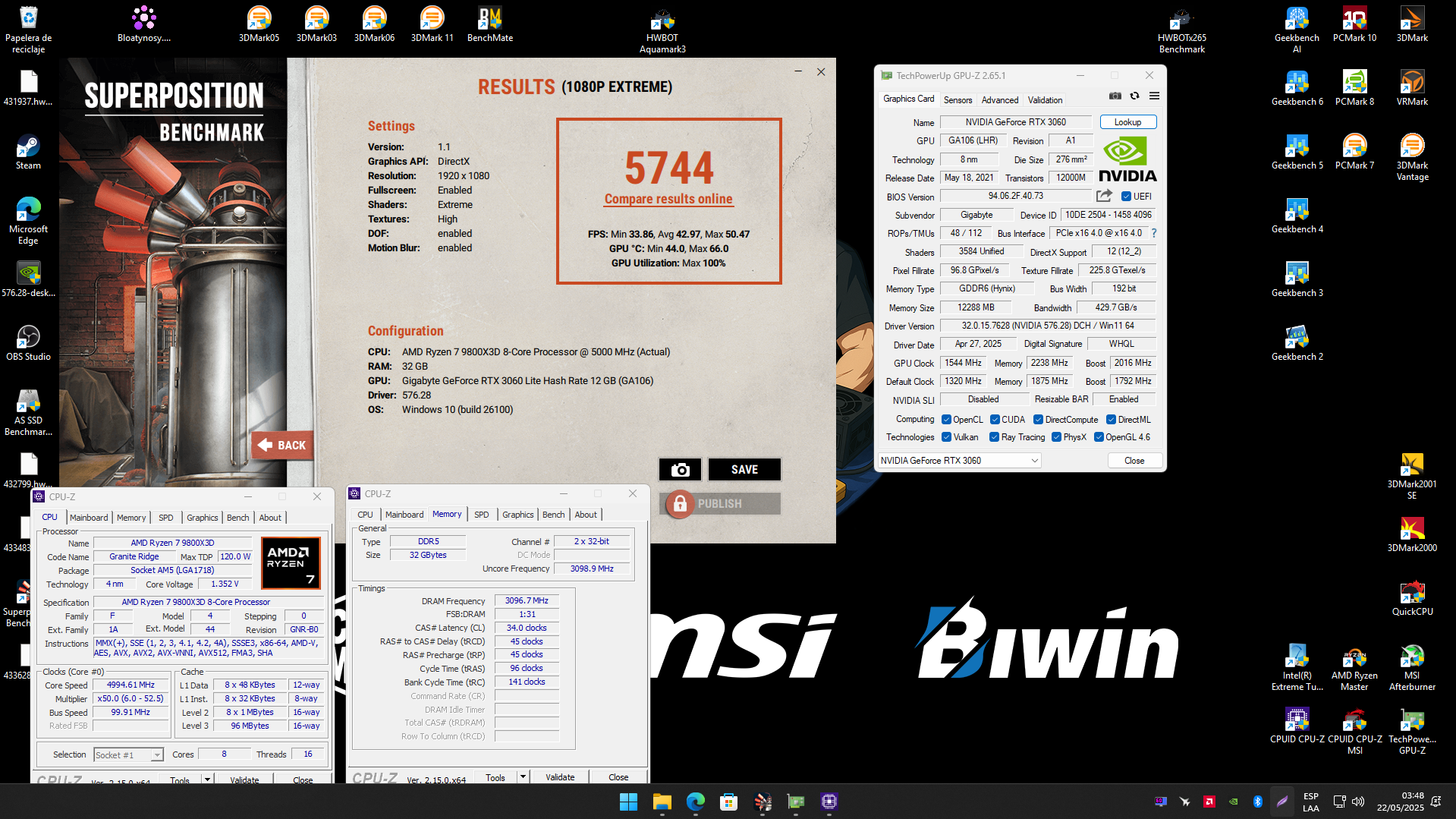The width and height of the screenshot is (1456, 819).
Task: Open the BenchMate desktop shortcut
Action: (x=490, y=24)
